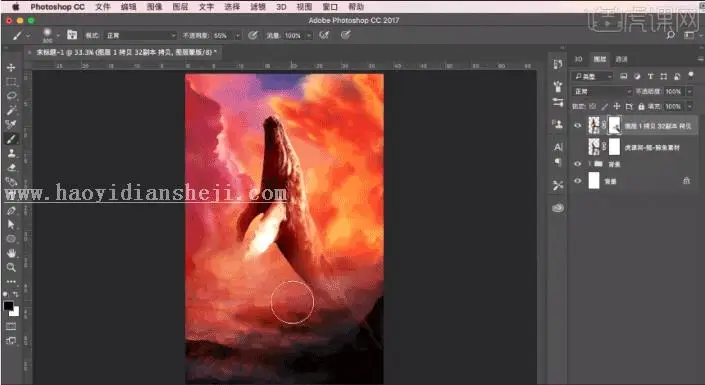Select the Rectangular Marquee tool
Screen dimensions: 705x385
[11, 82]
